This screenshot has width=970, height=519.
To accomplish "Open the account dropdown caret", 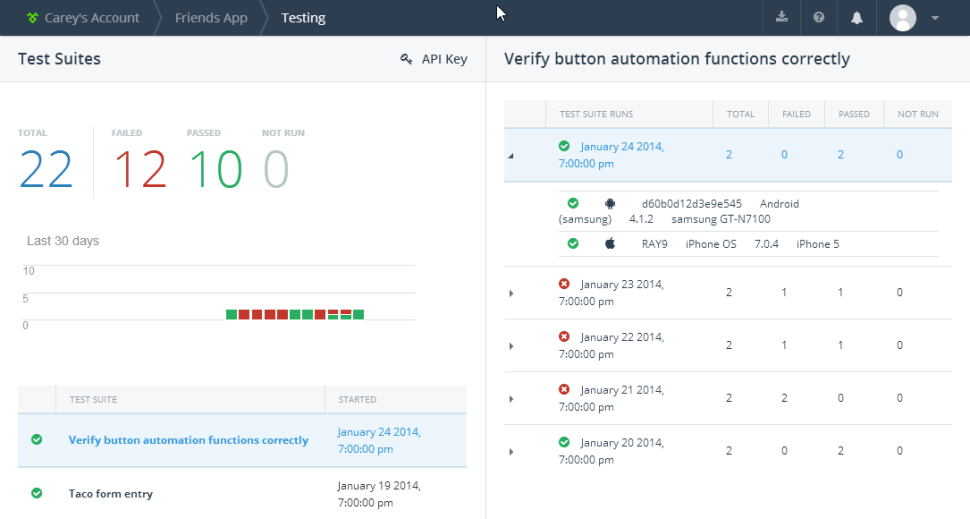I will click(x=935, y=18).
